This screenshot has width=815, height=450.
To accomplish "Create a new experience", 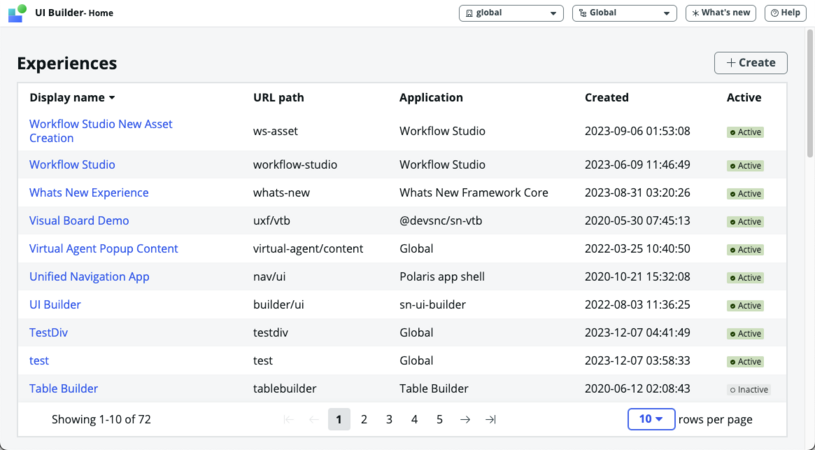I will coord(751,63).
